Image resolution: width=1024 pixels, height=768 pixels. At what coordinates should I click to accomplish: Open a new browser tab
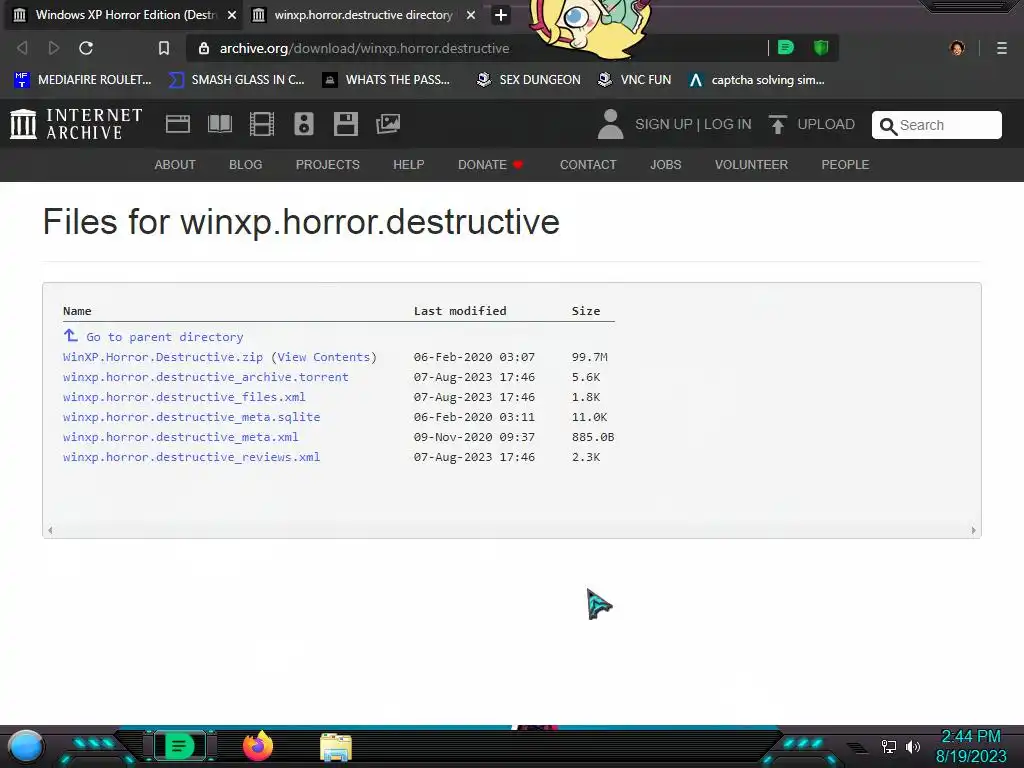pos(501,15)
